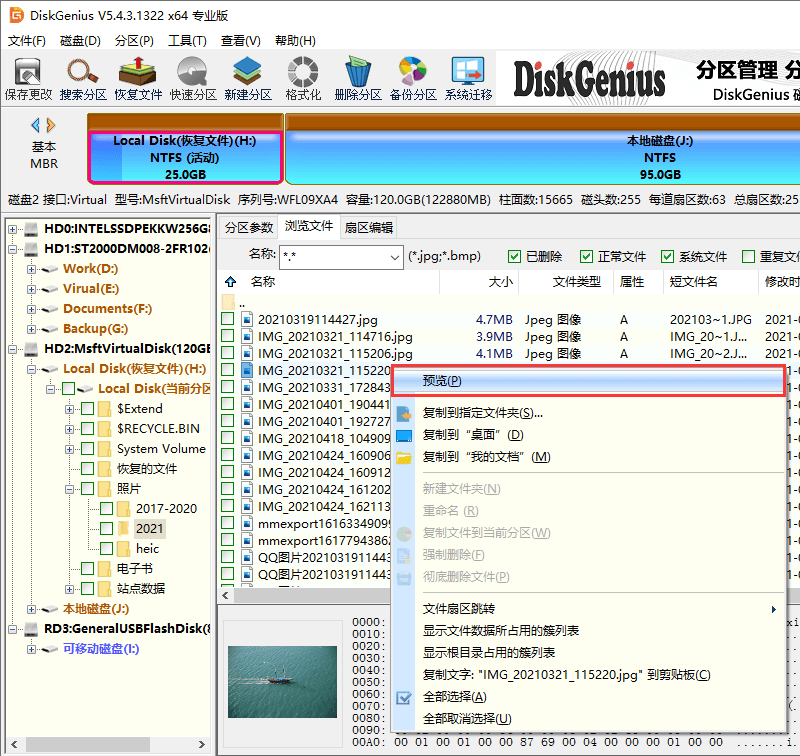Screen dimensions: 800x756
Task: Expand the HD0 disk tree node
Action: 12,230
